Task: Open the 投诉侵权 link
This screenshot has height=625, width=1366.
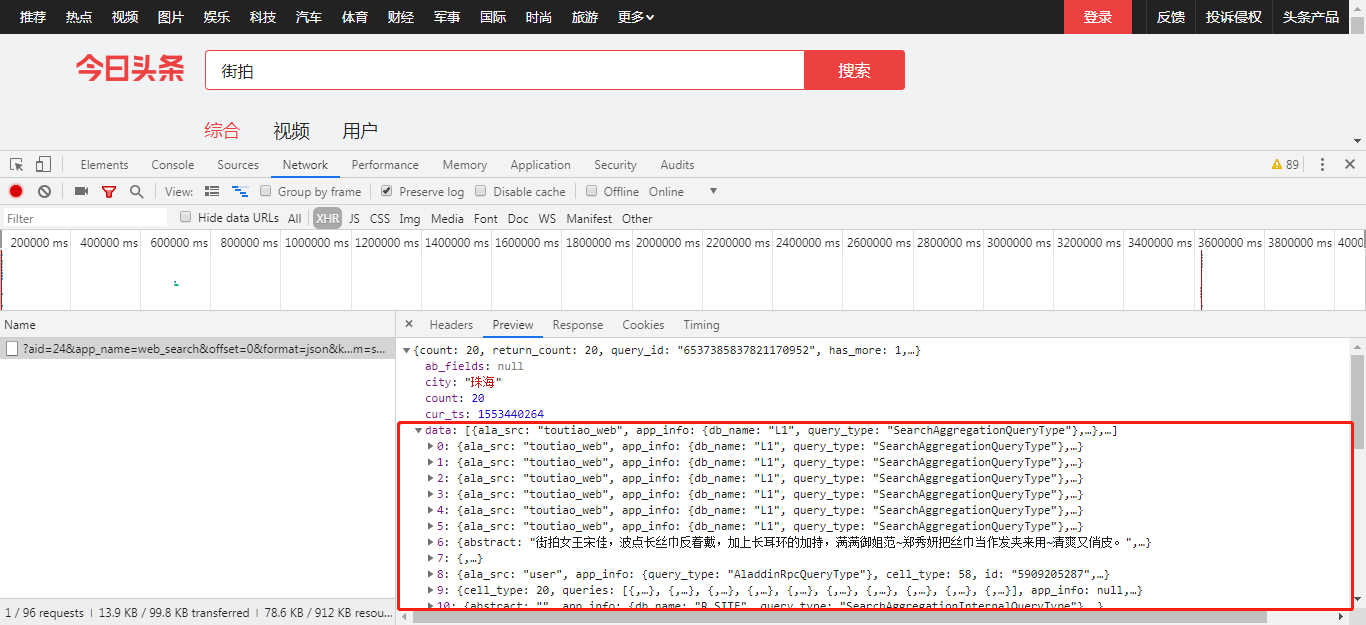Action: coord(1234,17)
